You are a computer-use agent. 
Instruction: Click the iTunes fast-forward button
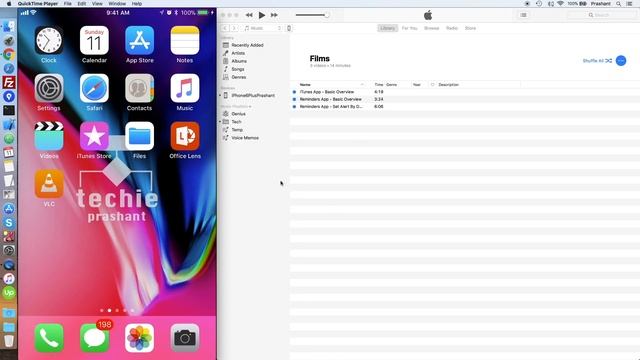(x=274, y=15)
